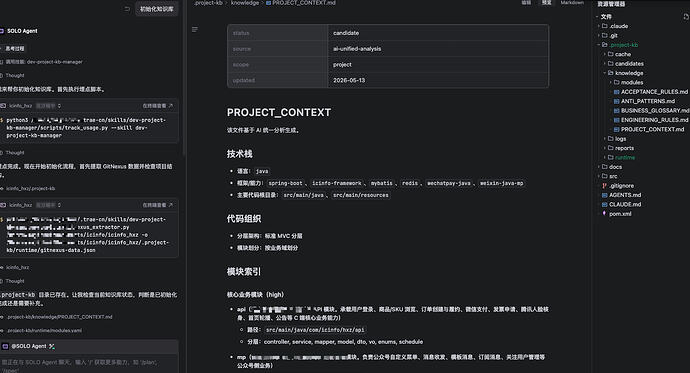Select the .project-kb breadcrumb segment
The height and width of the screenshot is (373, 690).
tap(208, 3)
